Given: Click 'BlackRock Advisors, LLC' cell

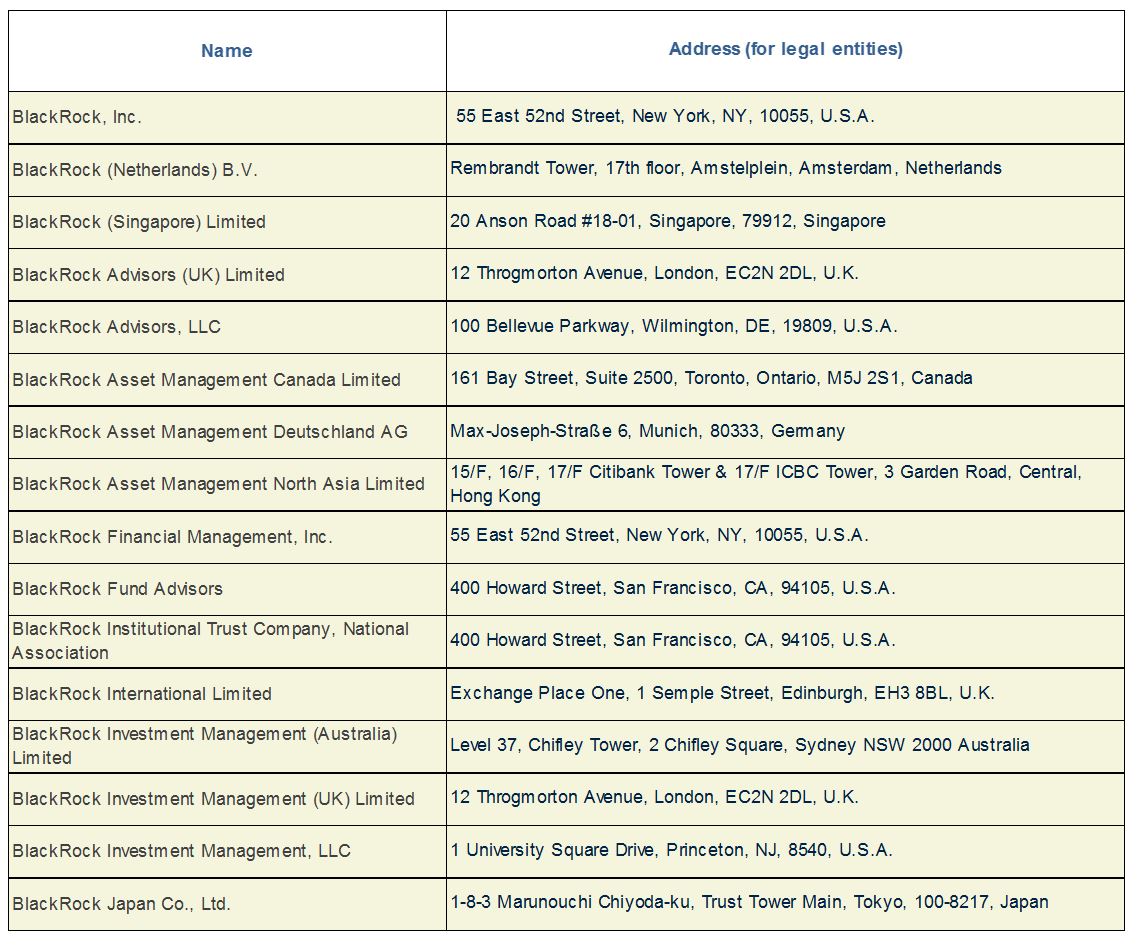Looking at the screenshot, I should 227,327.
